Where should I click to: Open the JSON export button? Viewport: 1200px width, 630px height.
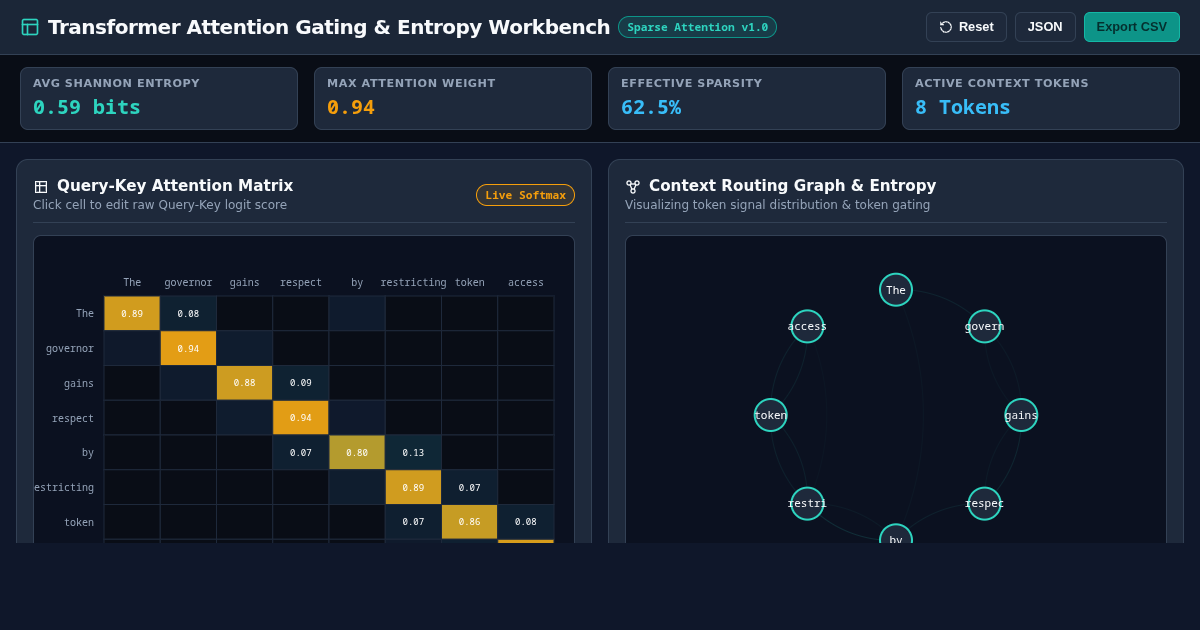(1045, 27)
